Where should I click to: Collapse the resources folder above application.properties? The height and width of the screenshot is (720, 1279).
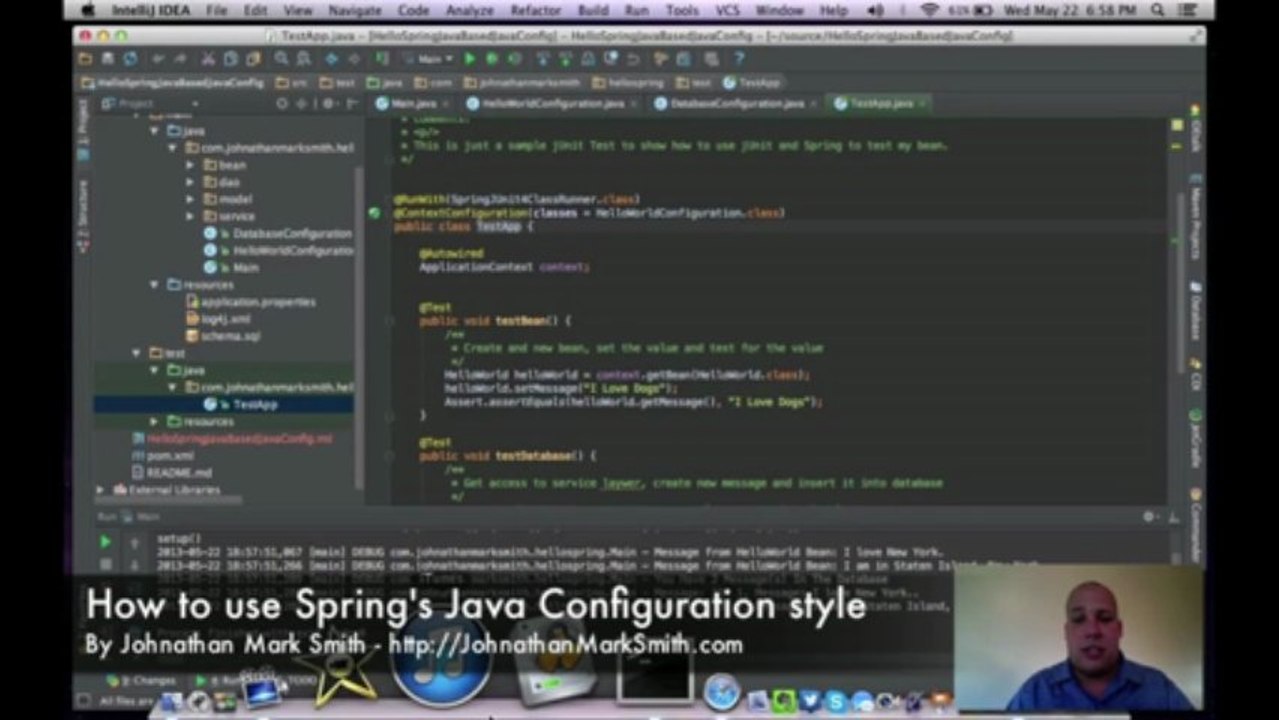pyautogui.click(x=154, y=285)
